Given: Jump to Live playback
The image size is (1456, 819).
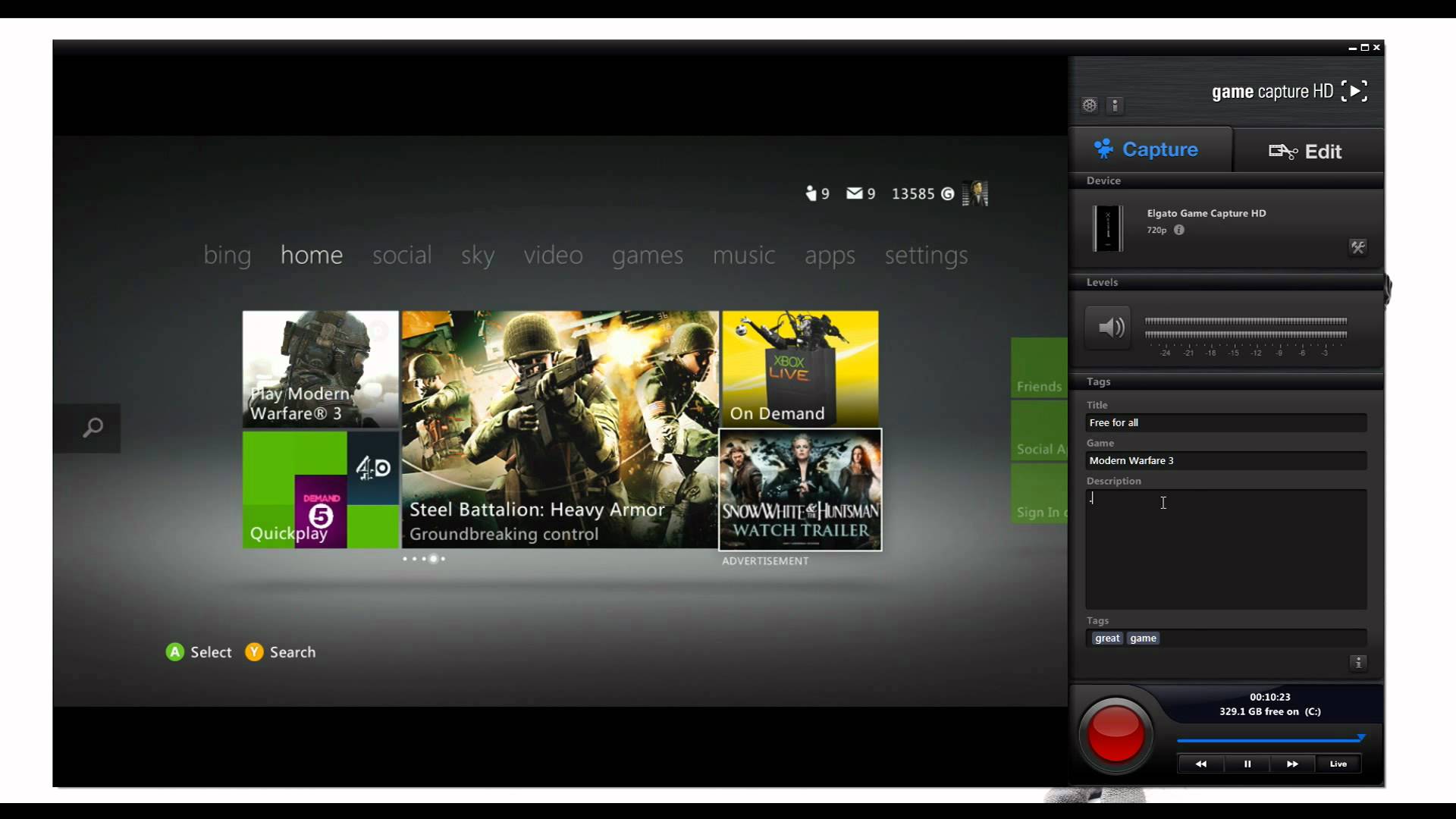Looking at the screenshot, I should coord(1338,764).
